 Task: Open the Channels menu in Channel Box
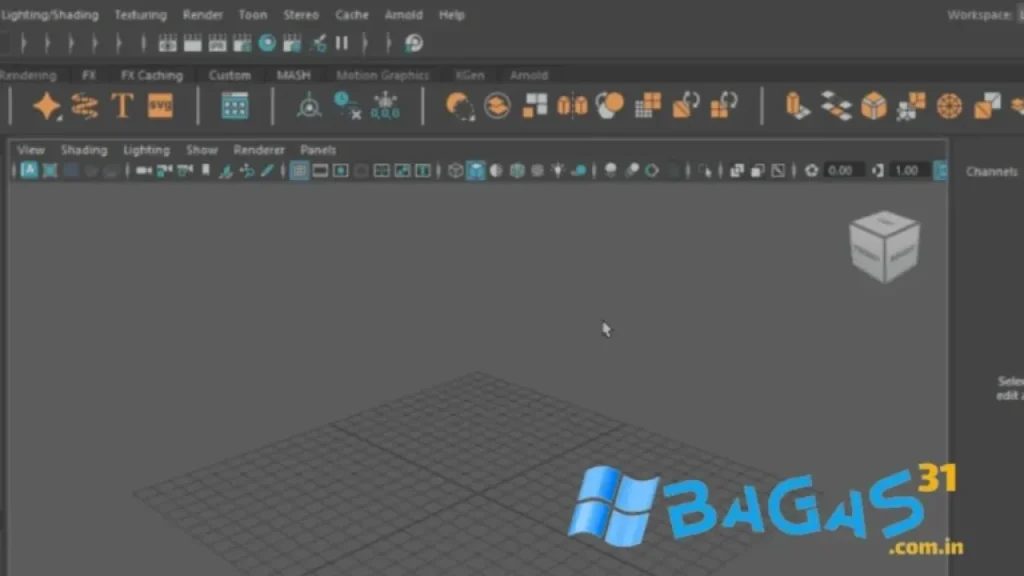(x=991, y=171)
